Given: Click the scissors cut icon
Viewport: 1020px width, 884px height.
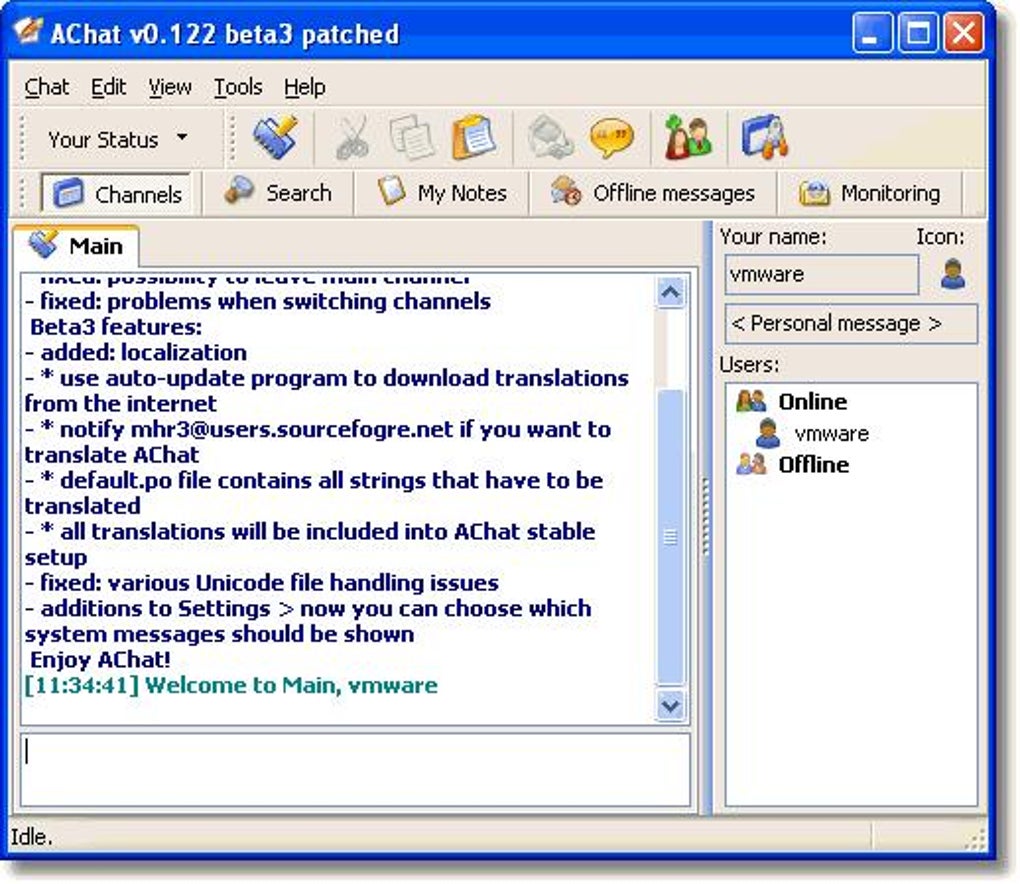Looking at the screenshot, I should pyautogui.click(x=352, y=137).
